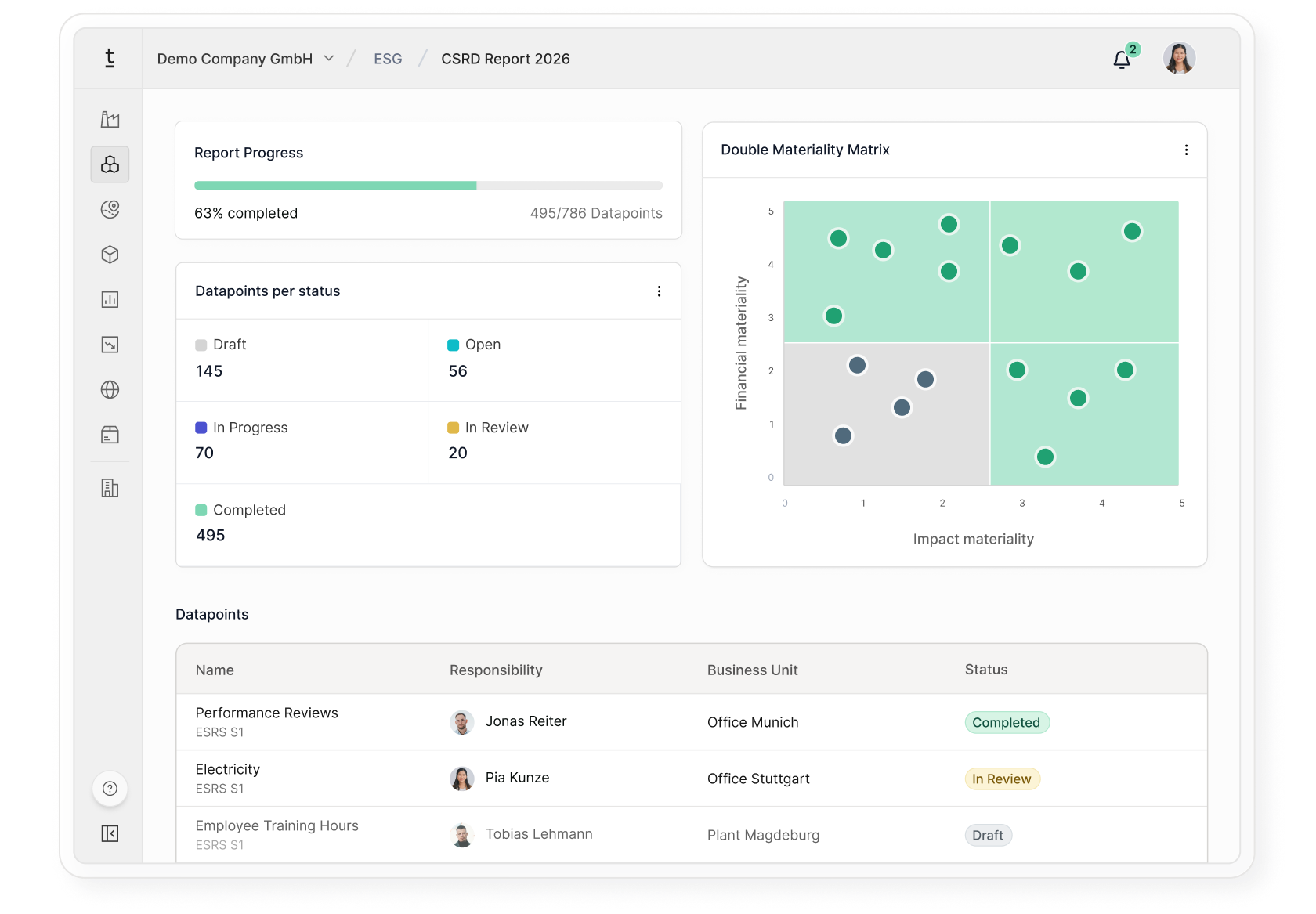Click '495/786 Datapoints' text
Image resolution: width=1316 pixels, height=914 pixels.
coord(596,213)
